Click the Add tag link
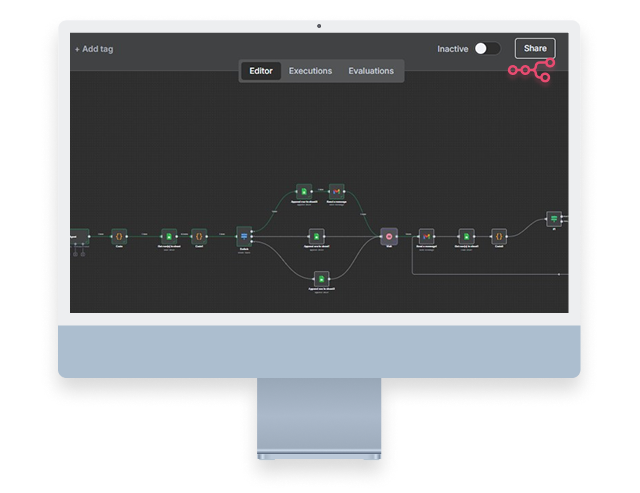 tap(94, 48)
